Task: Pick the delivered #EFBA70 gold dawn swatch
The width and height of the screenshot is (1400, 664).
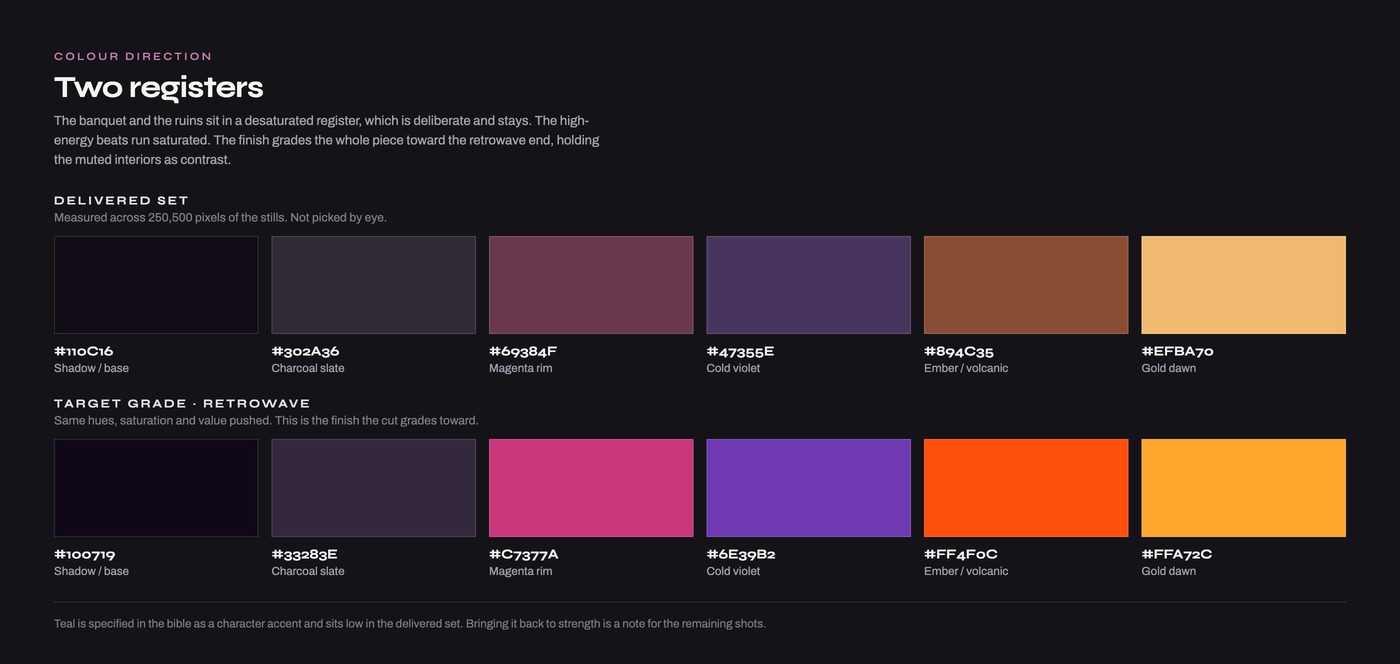Action: (x=1244, y=285)
